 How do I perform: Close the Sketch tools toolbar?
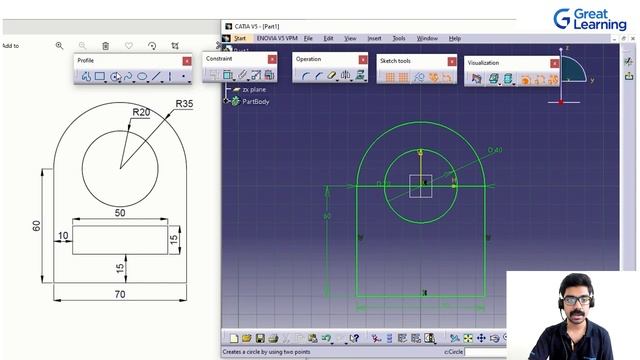(452, 61)
